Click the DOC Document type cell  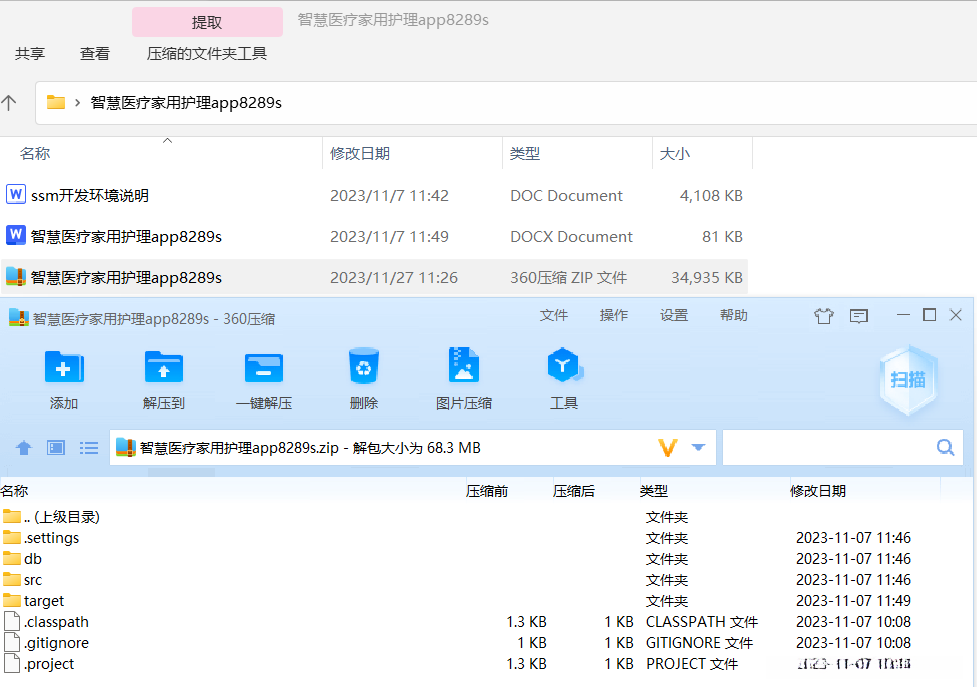[x=566, y=195]
